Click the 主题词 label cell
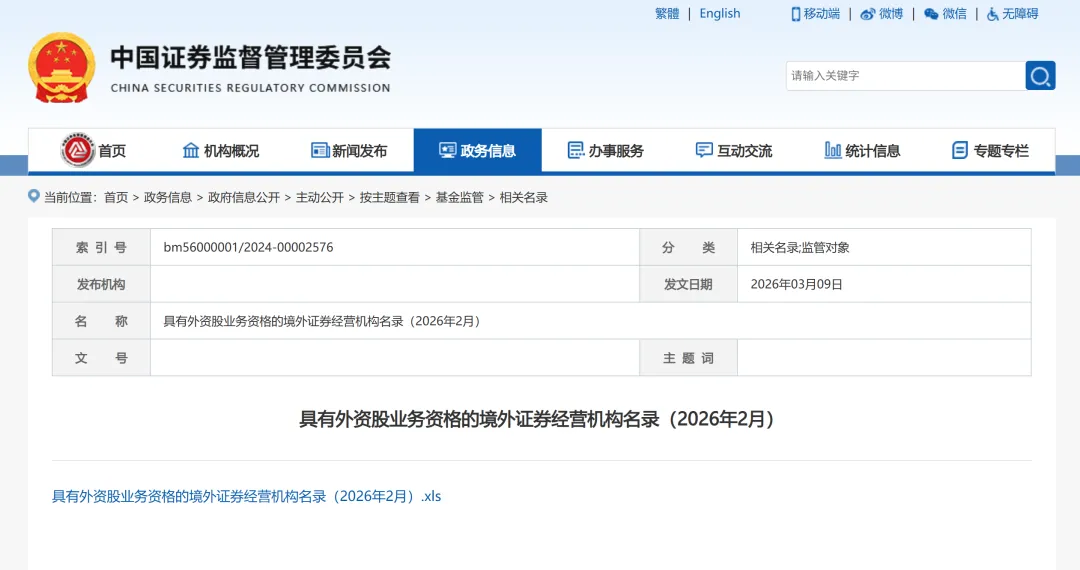Viewport: 1080px width, 570px height. point(688,358)
